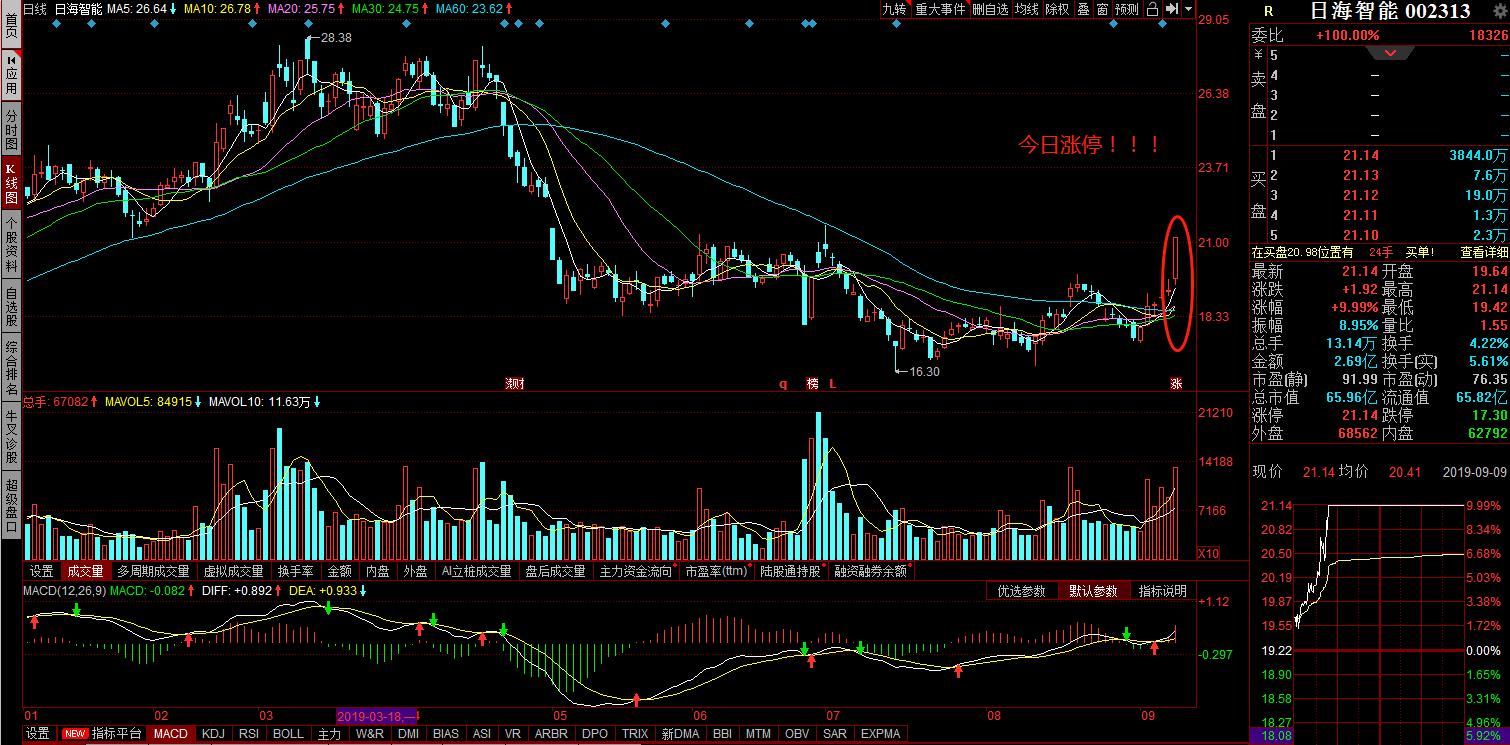Select the ASI indicator tab
1510x745 pixels.
tap(482, 734)
